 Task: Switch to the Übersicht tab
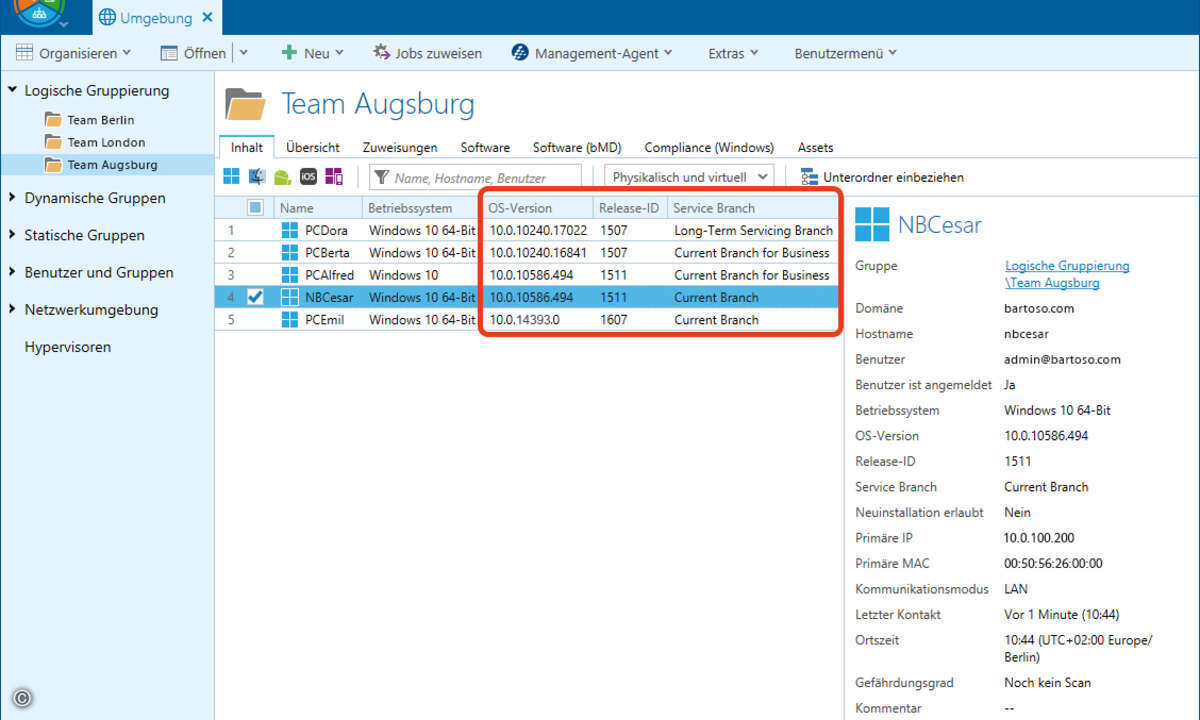pyautogui.click(x=313, y=147)
